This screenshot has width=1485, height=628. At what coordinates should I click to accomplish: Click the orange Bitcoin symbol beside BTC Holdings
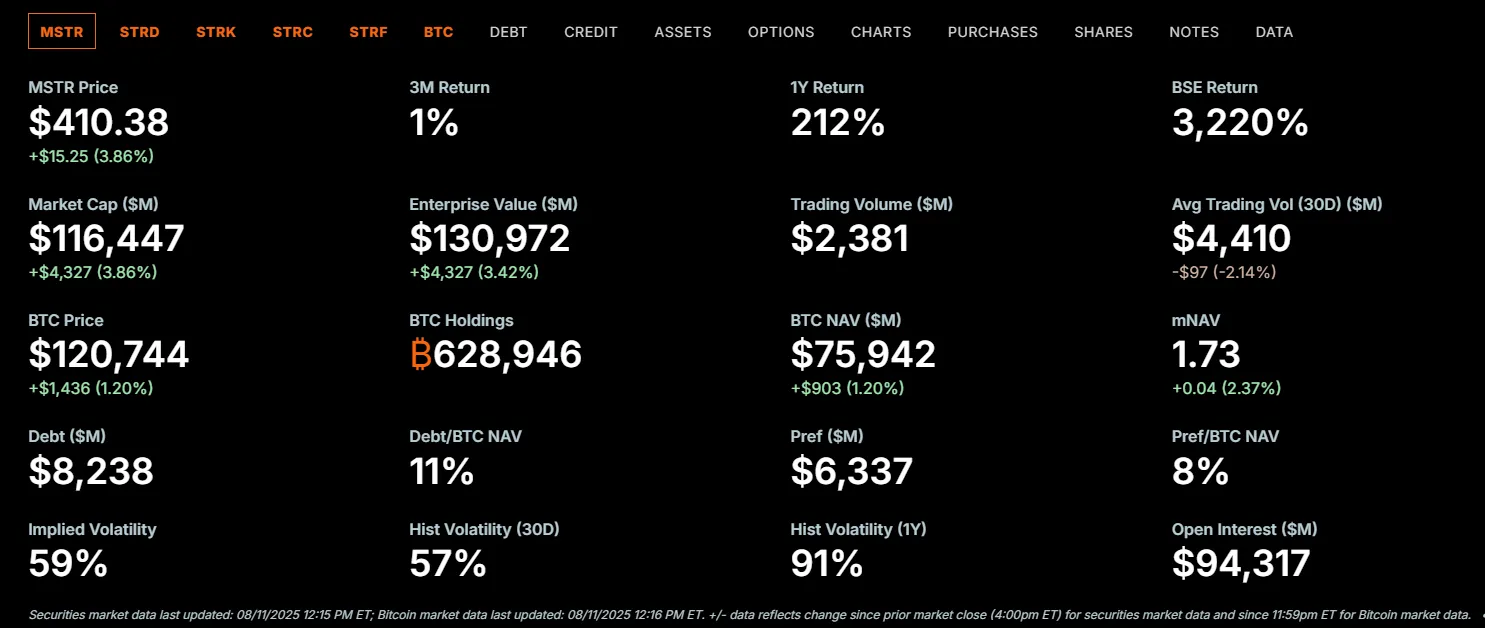(x=421, y=355)
